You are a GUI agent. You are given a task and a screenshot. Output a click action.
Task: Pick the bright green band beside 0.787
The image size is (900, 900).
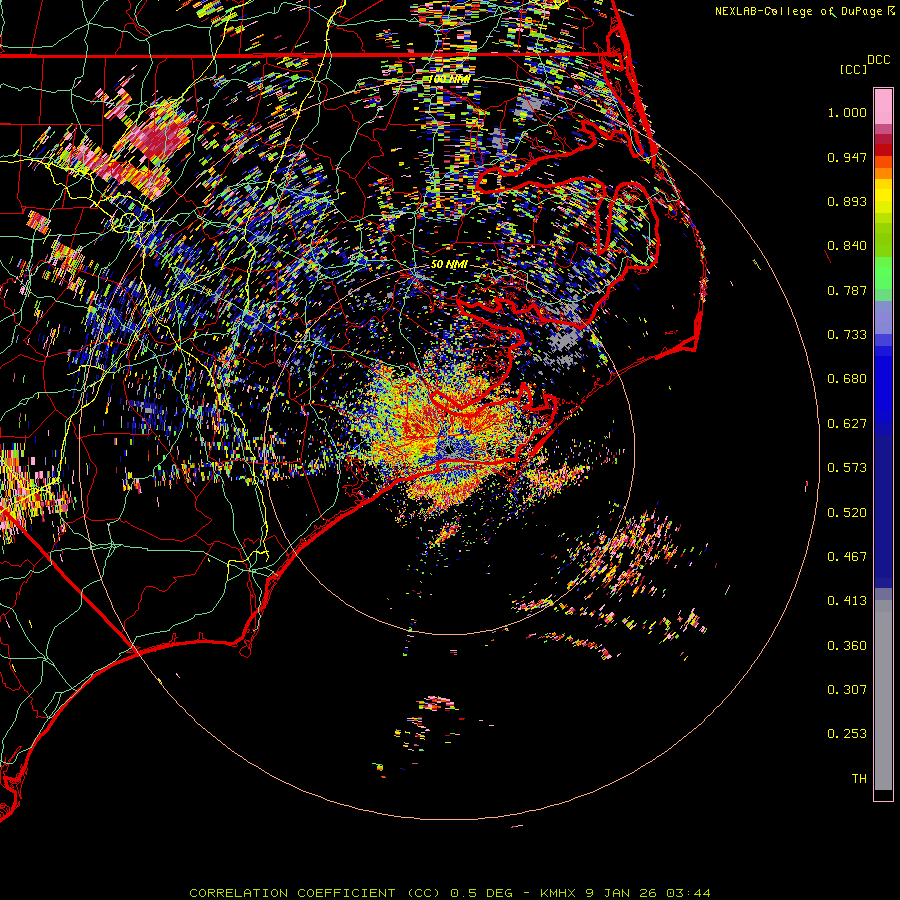coord(883,273)
